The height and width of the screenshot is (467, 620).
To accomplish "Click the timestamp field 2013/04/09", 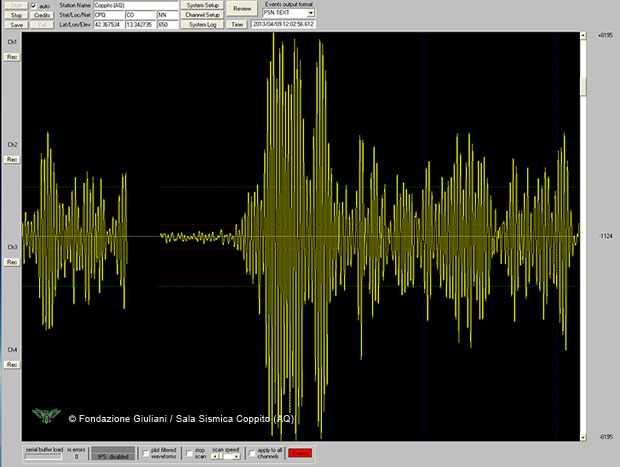I will tap(283, 25).
